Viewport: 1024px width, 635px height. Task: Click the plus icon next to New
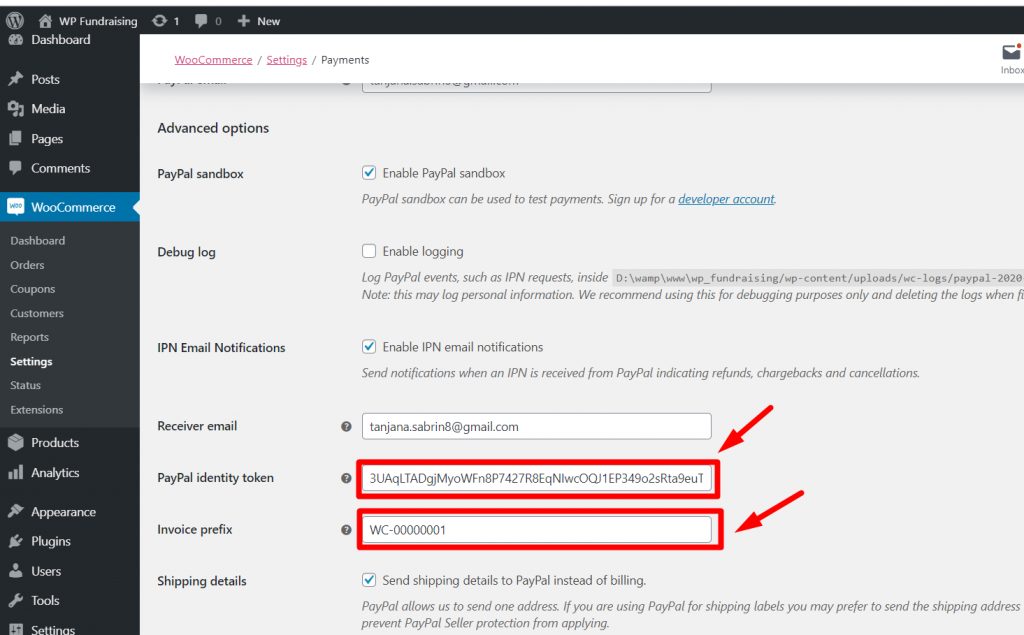[x=244, y=21]
